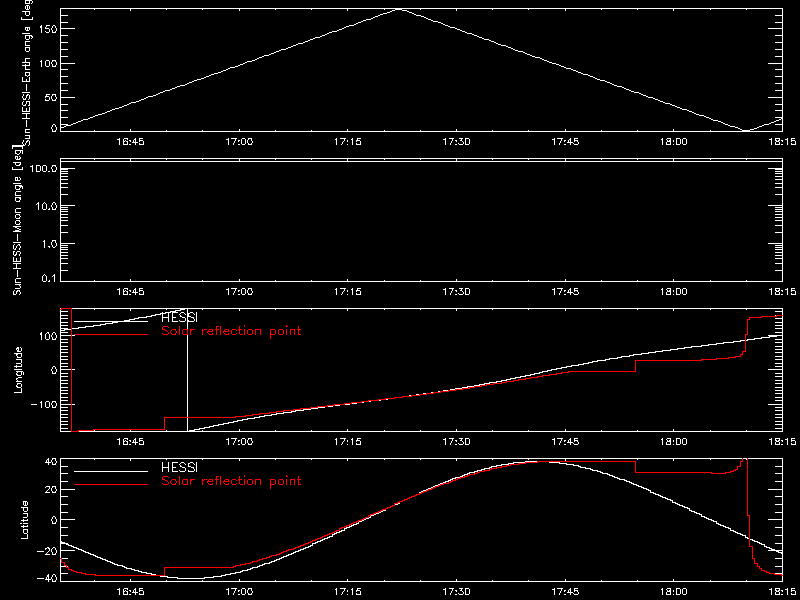
Task: Click the Longitude y-axis label
Action: click(x=18, y=370)
